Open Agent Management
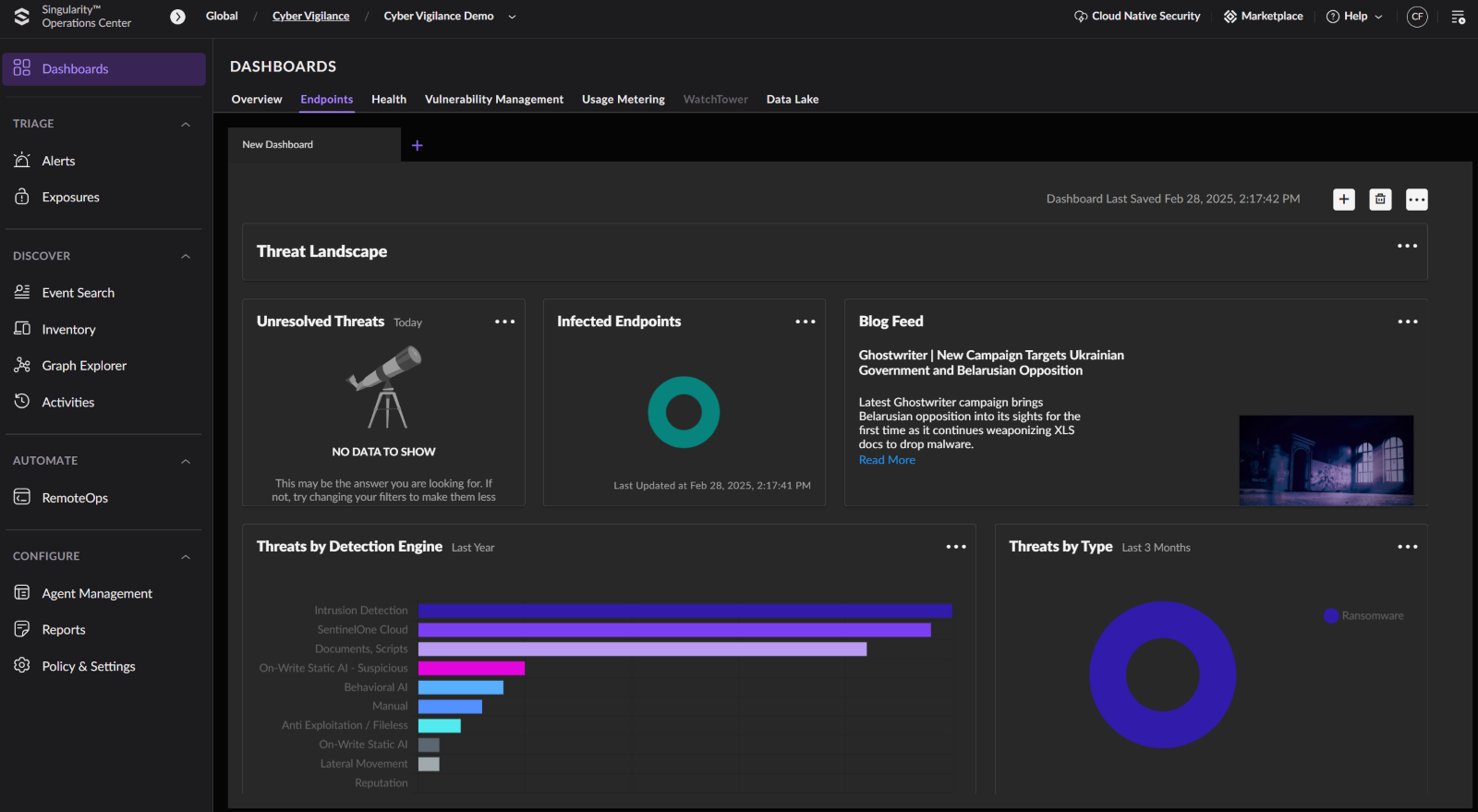Viewport: 1478px width, 812px height. (97, 594)
